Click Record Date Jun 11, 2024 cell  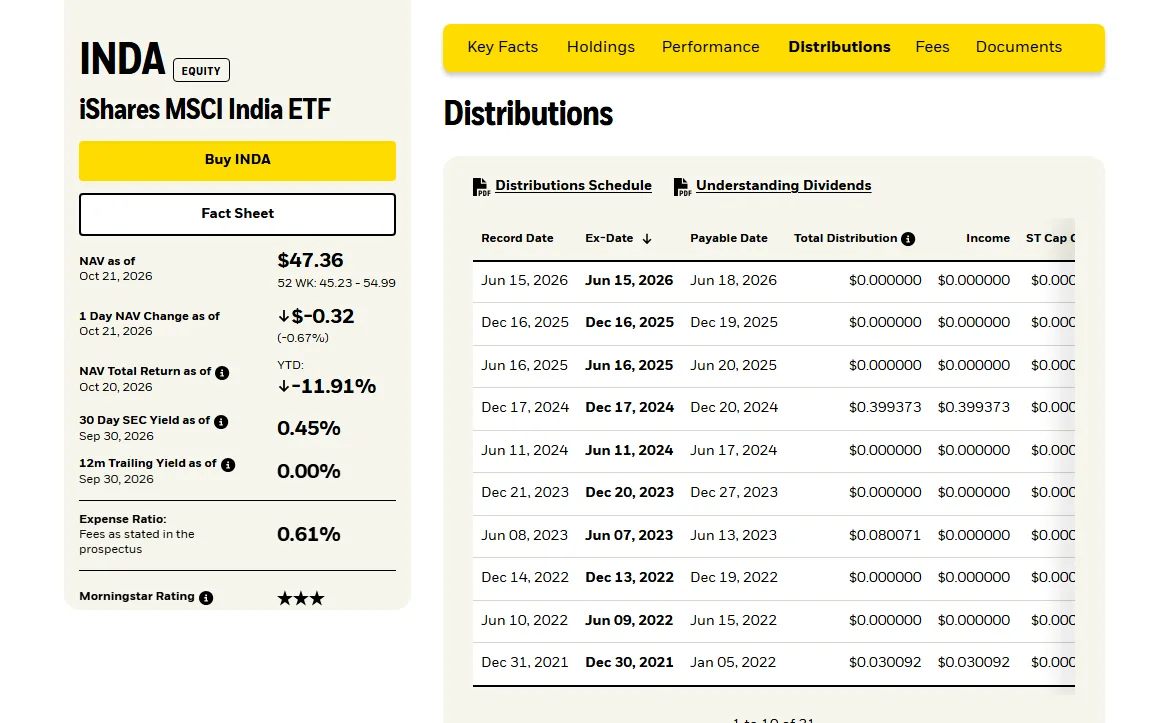tap(524, 451)
